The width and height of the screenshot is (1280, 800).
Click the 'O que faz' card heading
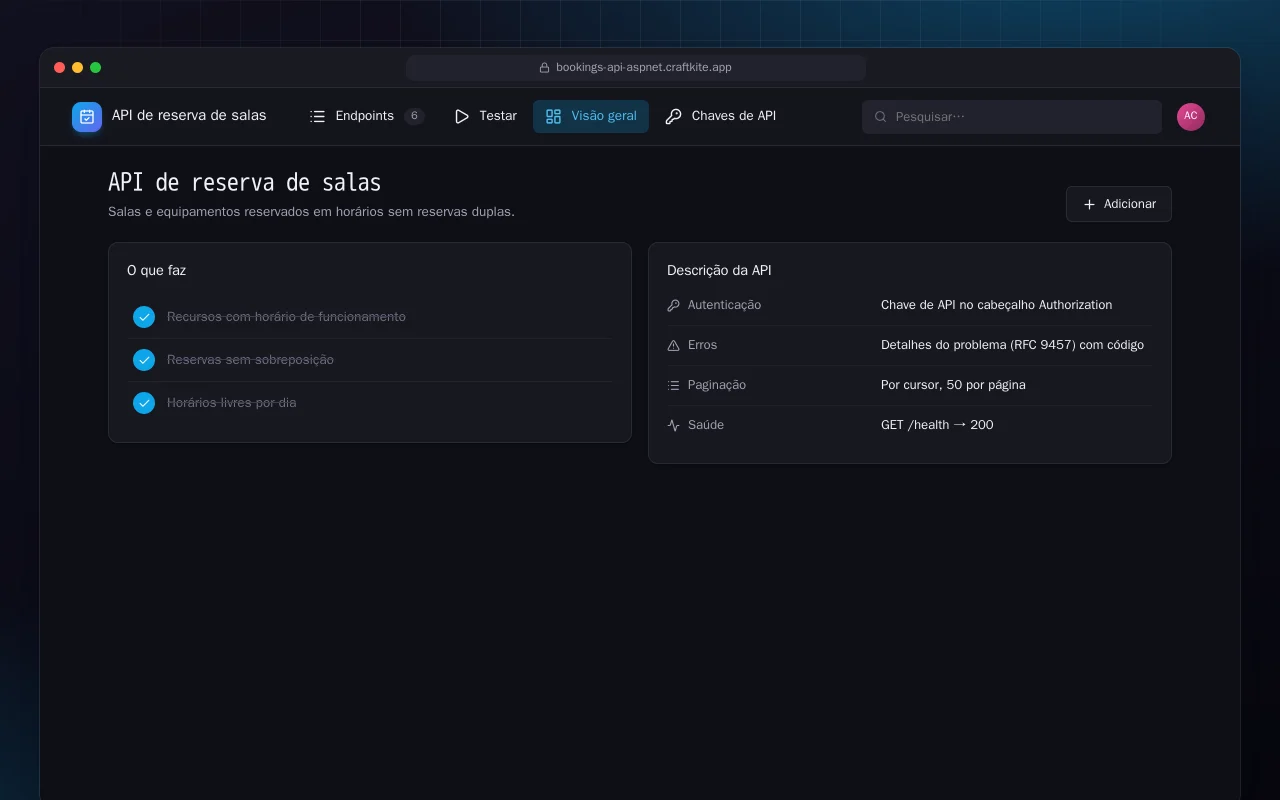click(x=157, y=270)
